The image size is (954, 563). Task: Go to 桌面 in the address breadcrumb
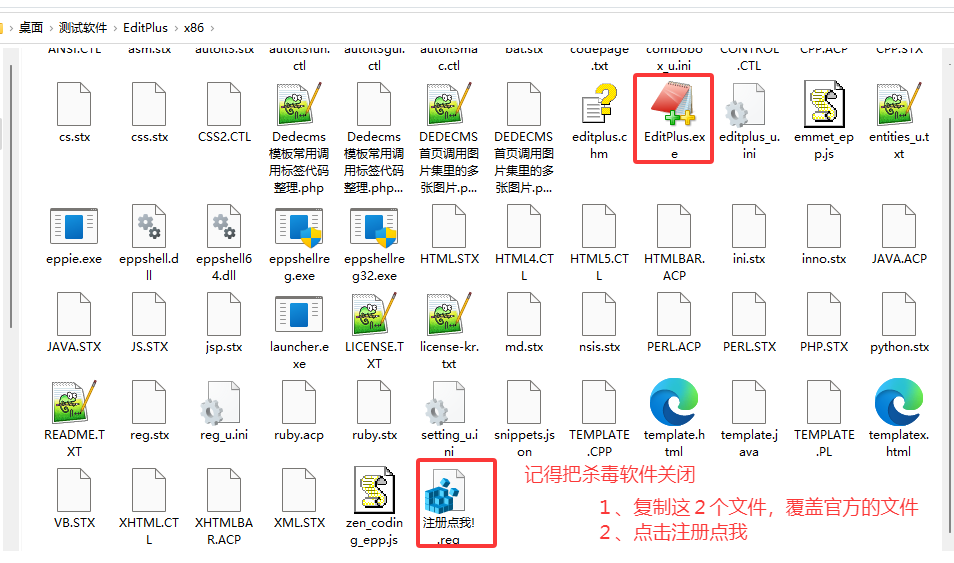coord(31,28)
